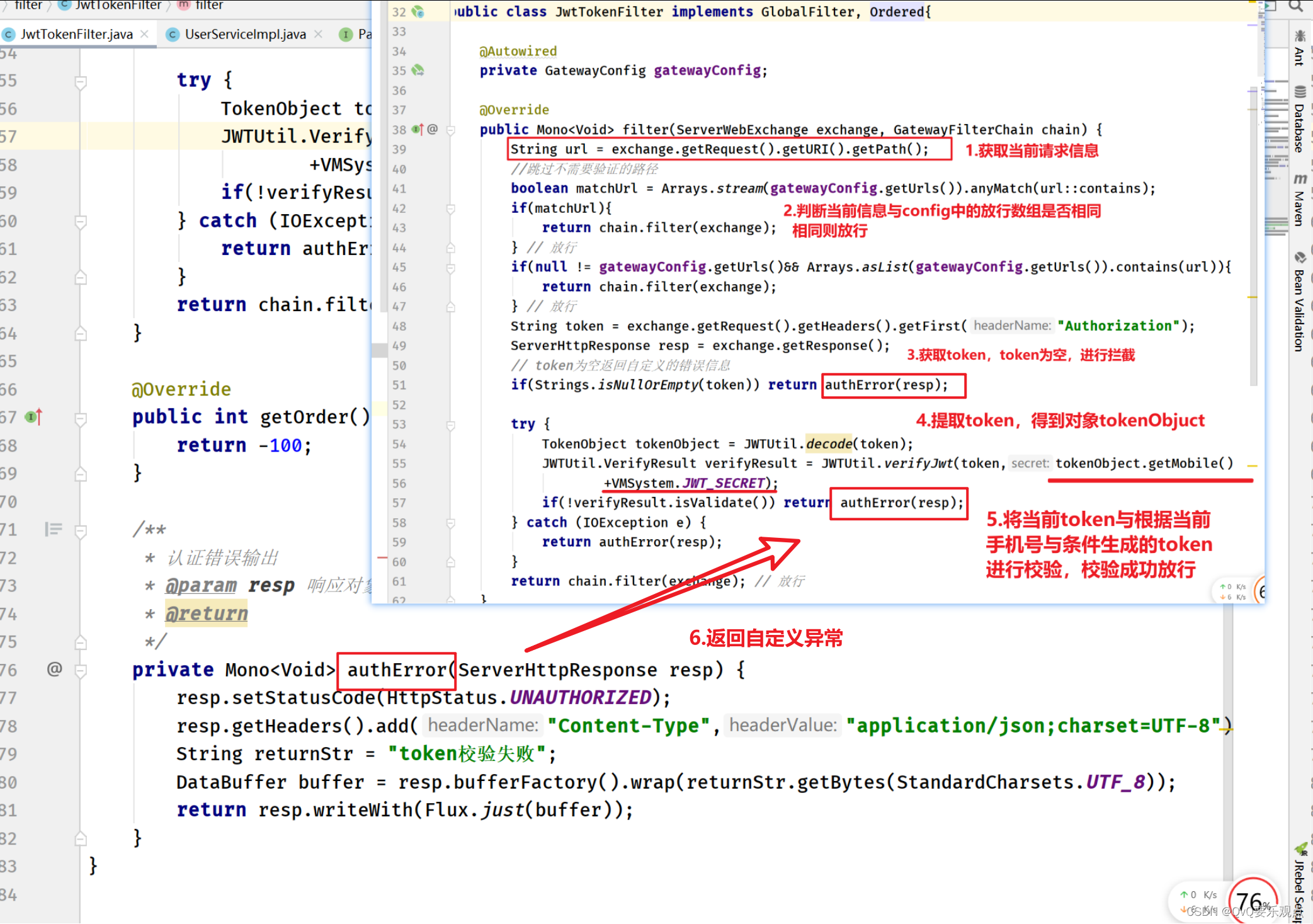Click the filter method breadcrumb
Viewport: 1313px width, 924px height.
point(202,5)
